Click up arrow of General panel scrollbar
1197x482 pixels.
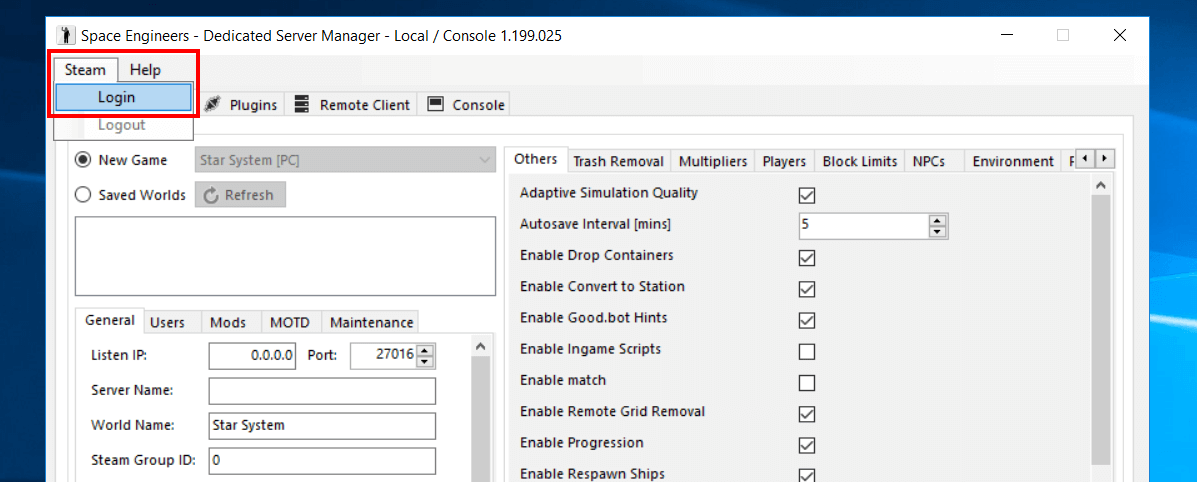coord(480,346)
